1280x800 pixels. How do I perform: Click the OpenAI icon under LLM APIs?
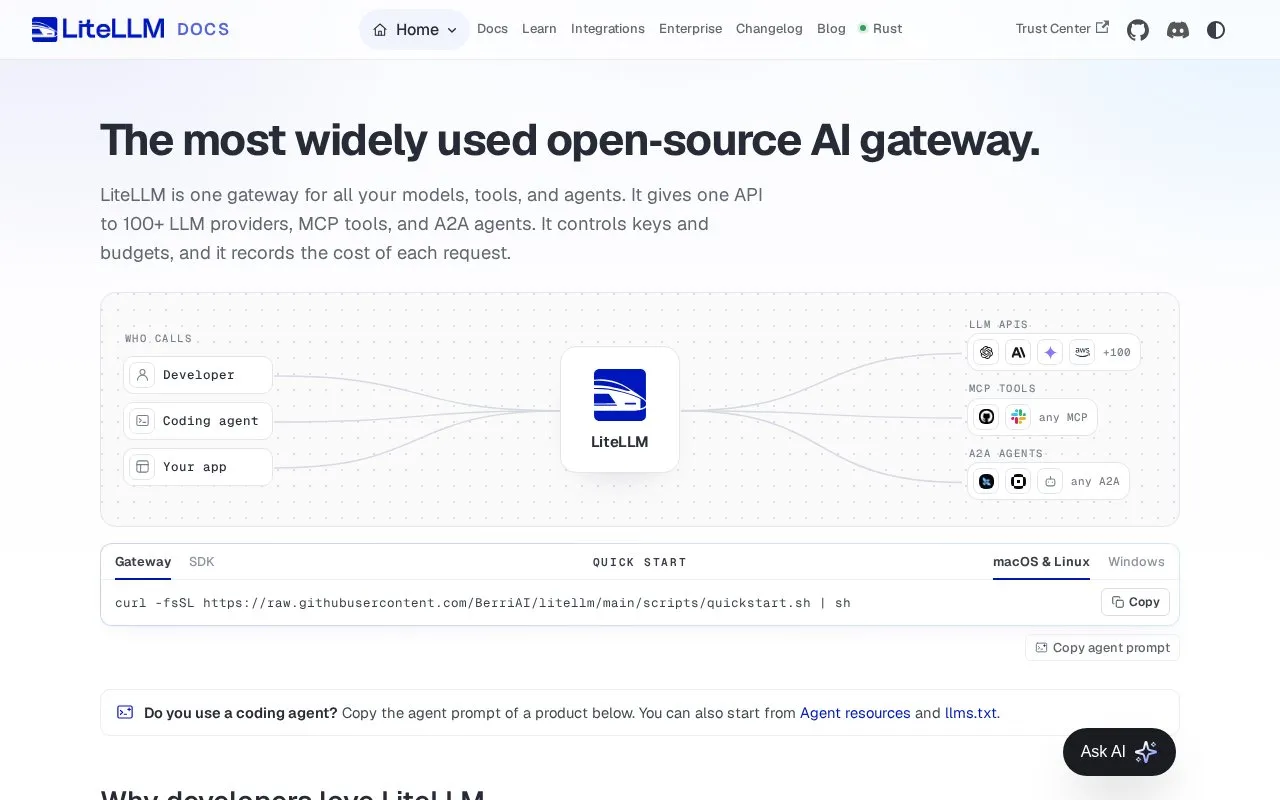point(987,352)
